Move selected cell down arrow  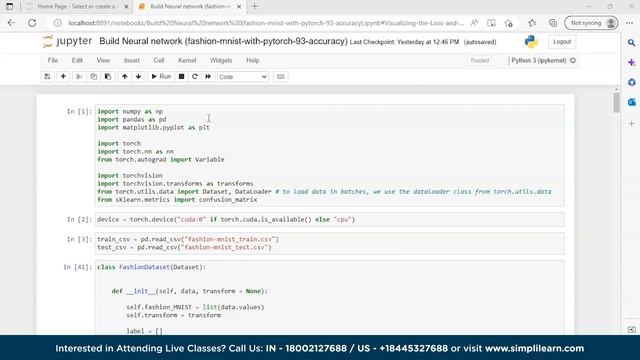click(x=138, y=77)
